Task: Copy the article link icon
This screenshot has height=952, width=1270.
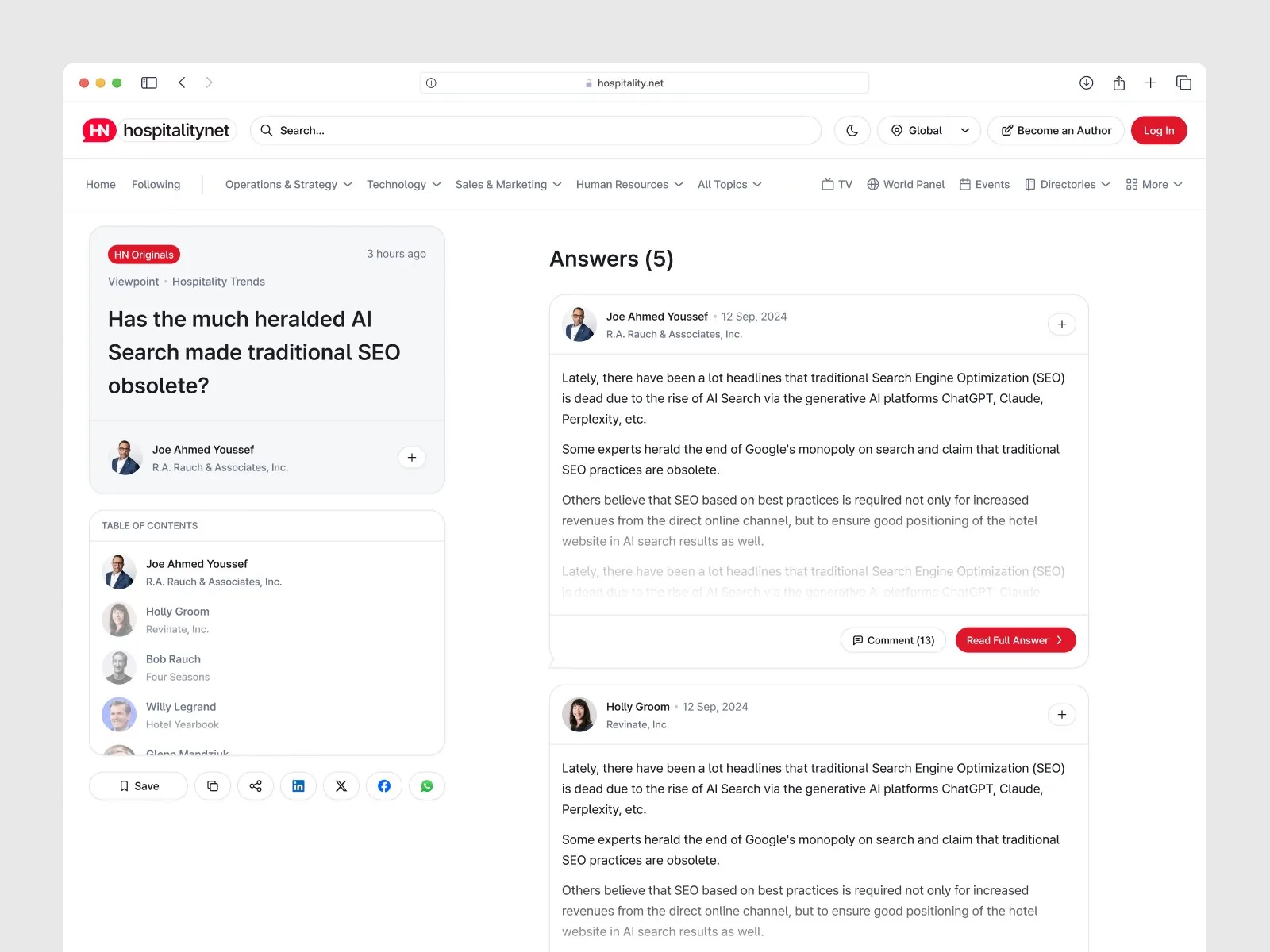Action: pos(213,786)
